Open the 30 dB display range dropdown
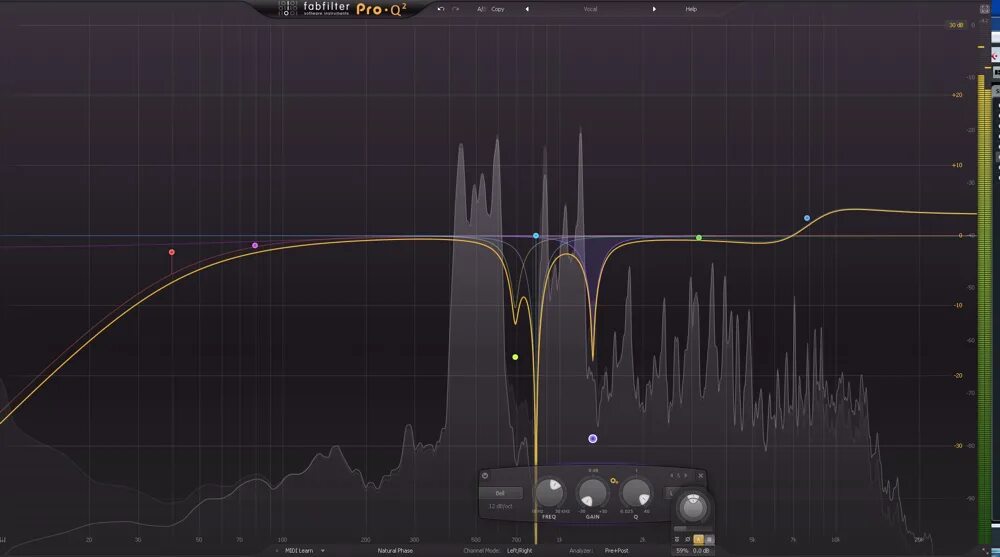Screen dimensions: 1000x557 point(955,25)
